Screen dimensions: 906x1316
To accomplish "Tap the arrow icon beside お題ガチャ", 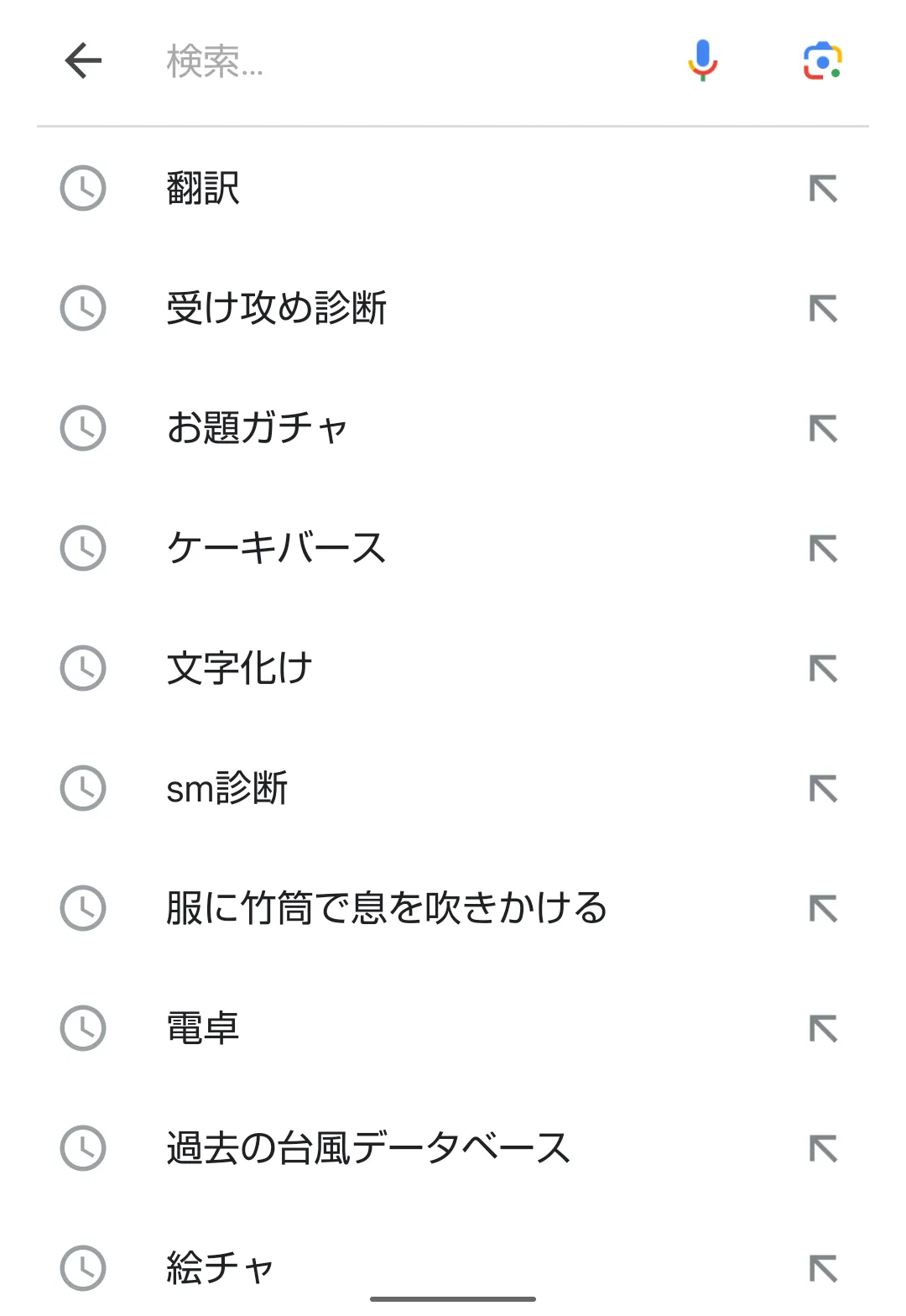I will 823,429.
